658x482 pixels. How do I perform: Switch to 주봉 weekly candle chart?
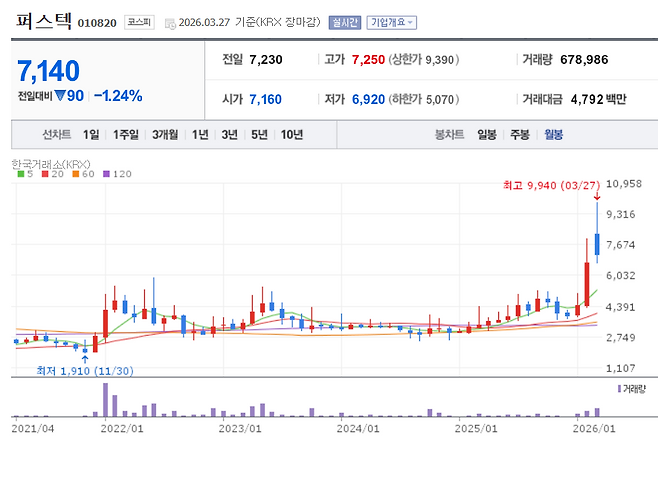[520, 134]
